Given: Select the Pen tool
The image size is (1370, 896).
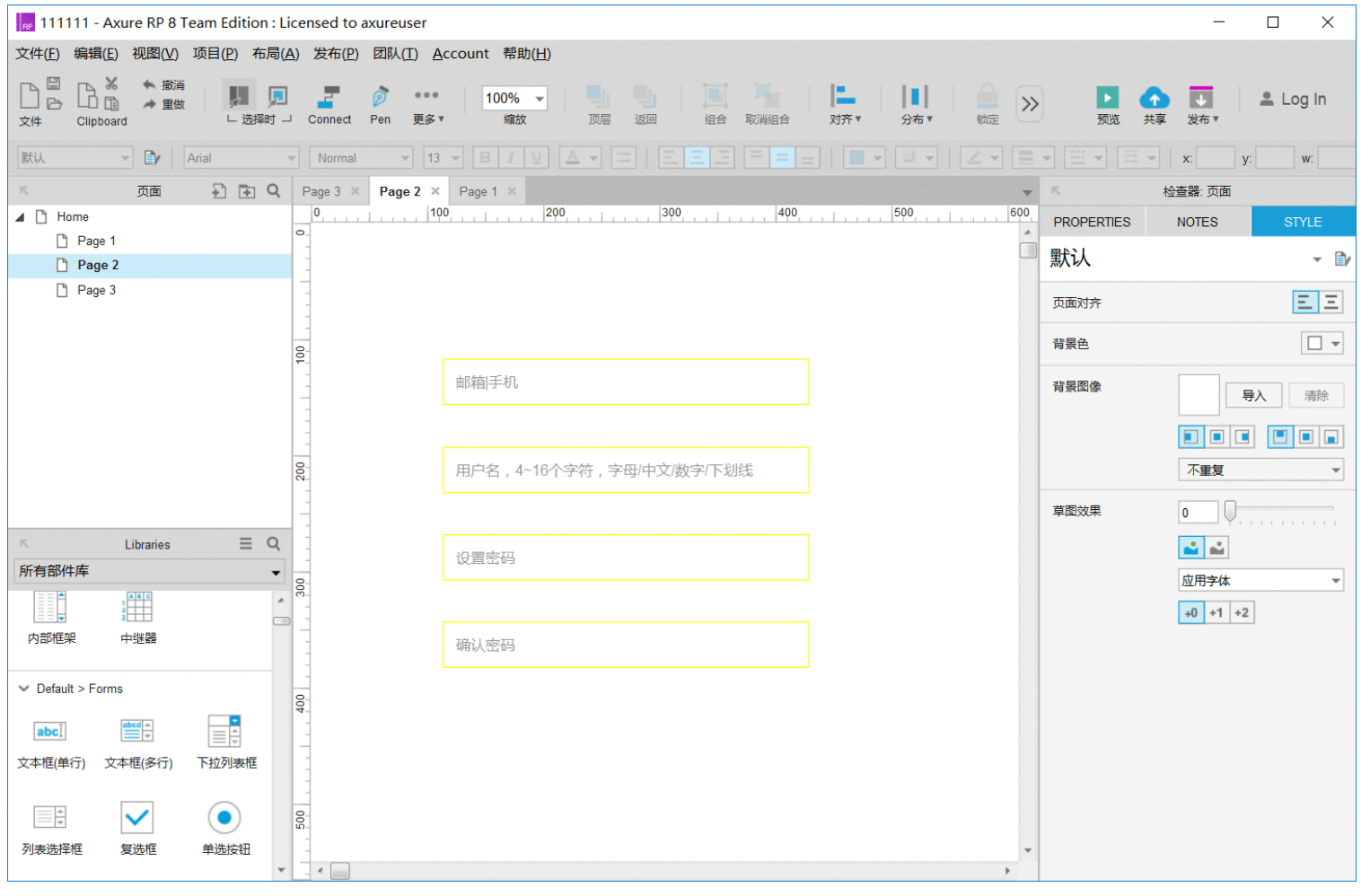Looking at the screenshot, I should pyautogui.click(x=381, y=104).
